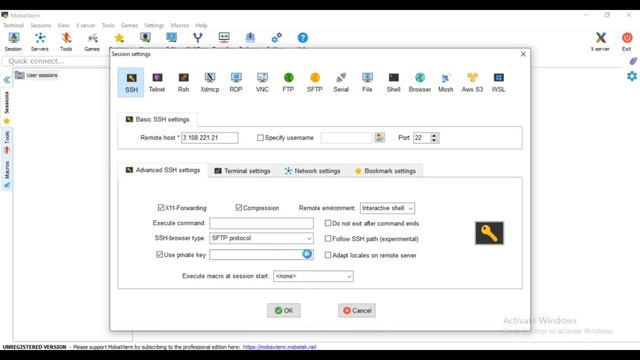Close the Session settings dialog
The height and width of the screenshot is (360, 640).
pyautogui.click(x=523, y=54)
